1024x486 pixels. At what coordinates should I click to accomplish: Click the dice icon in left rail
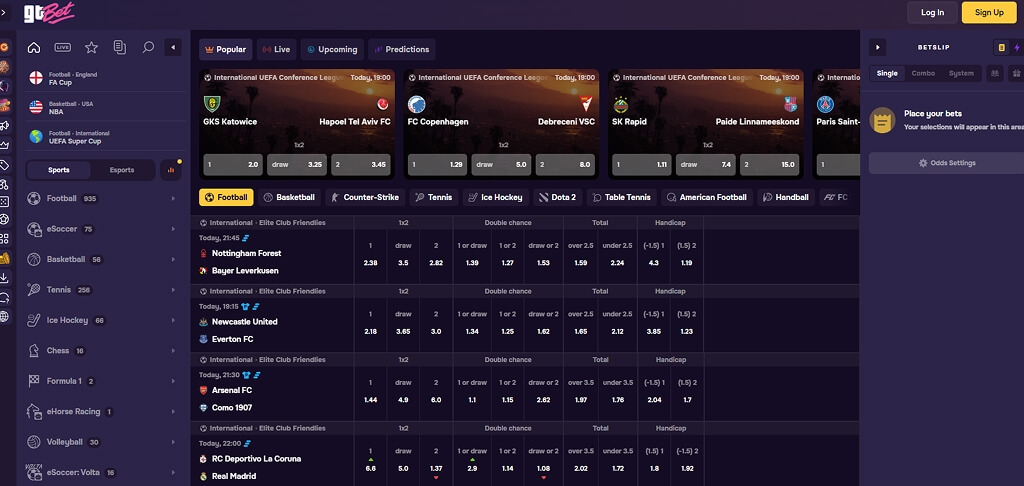(5, 202)
